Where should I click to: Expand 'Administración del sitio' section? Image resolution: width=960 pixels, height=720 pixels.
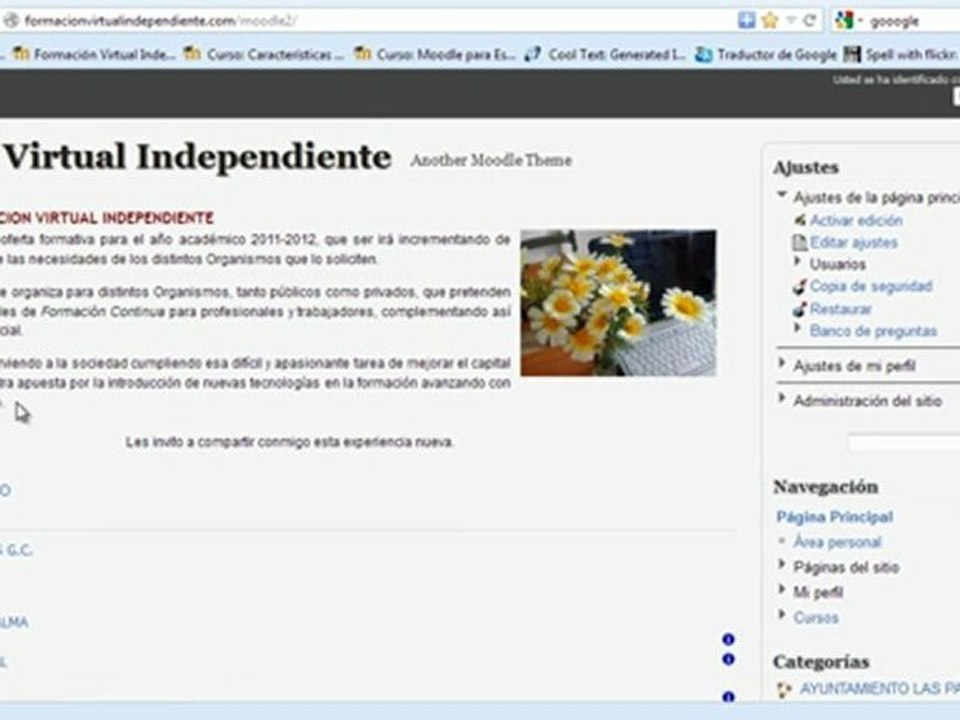[x=781, y=398]
